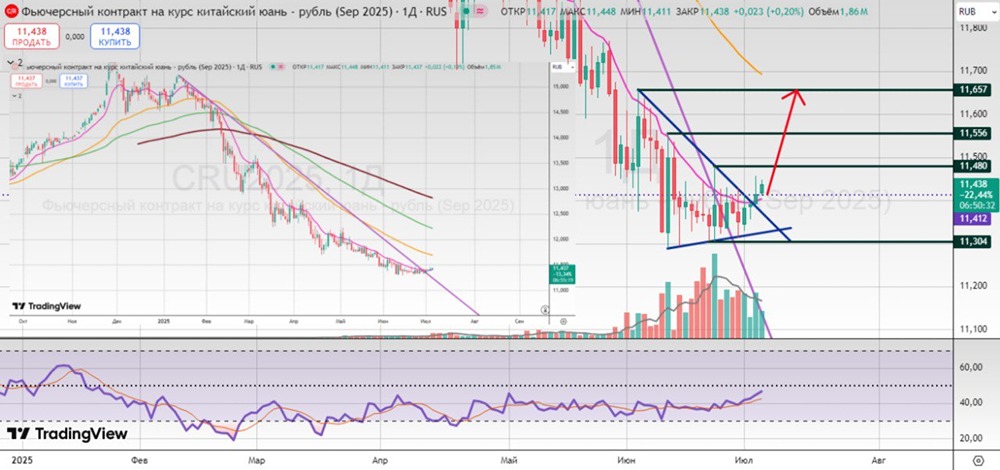Screen dimensions: 1000x470
Task: Open the small RUB dropdown in the inset chart
Action: coord(556,68)
